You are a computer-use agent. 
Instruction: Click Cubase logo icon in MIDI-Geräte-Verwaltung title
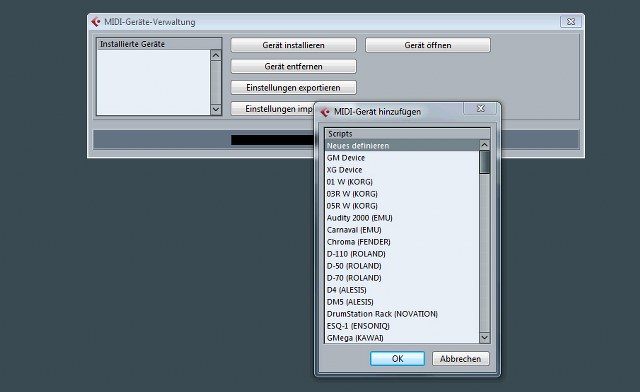[96, 22]
